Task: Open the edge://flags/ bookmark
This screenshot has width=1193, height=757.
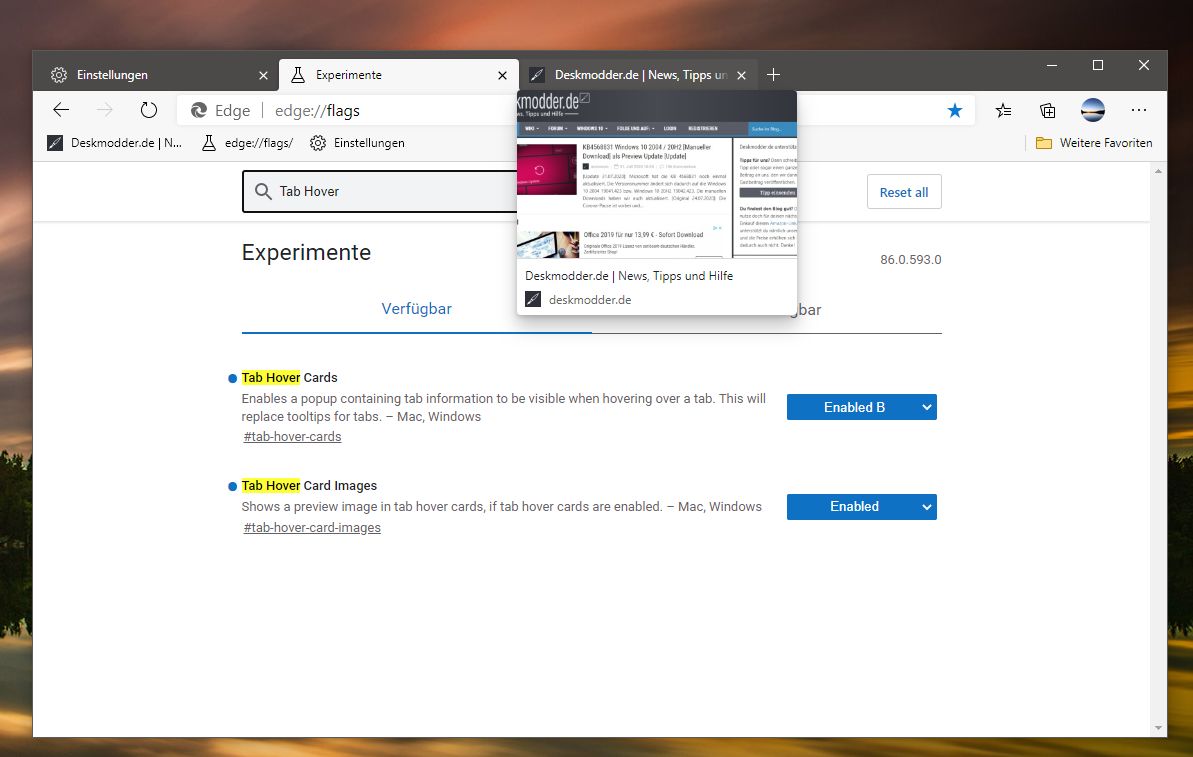Action: pos(247,143)
